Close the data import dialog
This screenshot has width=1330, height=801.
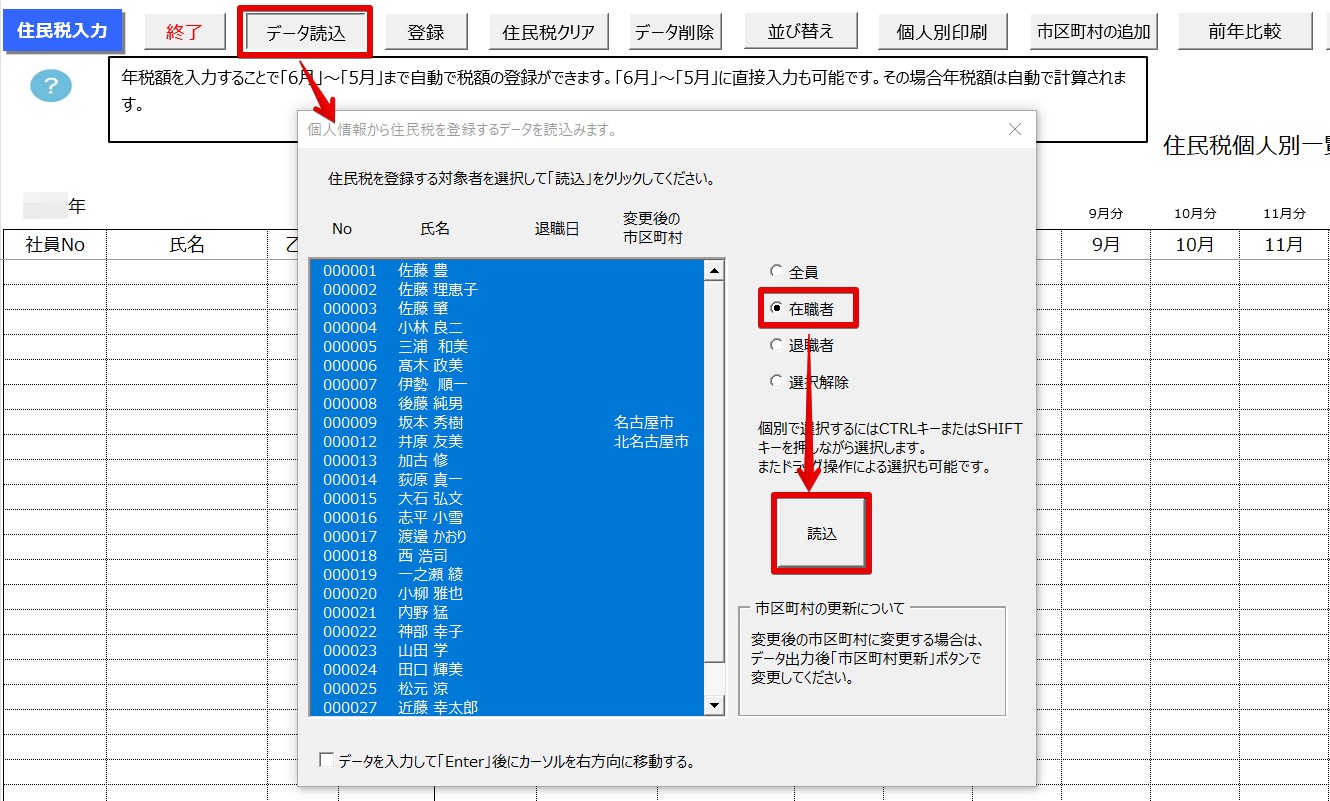tap(1015, 129)
